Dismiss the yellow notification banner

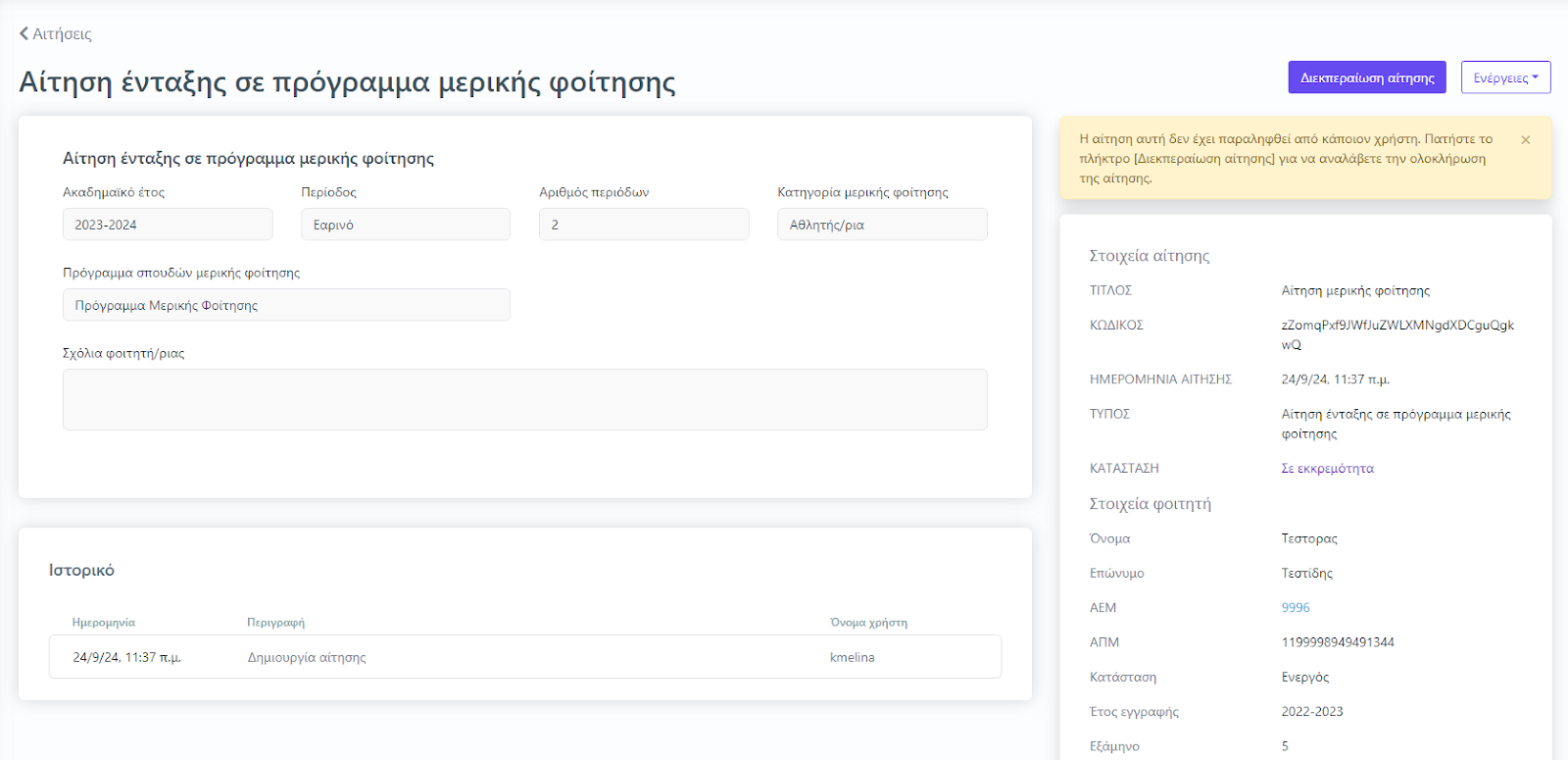(x=1525, y=140)
